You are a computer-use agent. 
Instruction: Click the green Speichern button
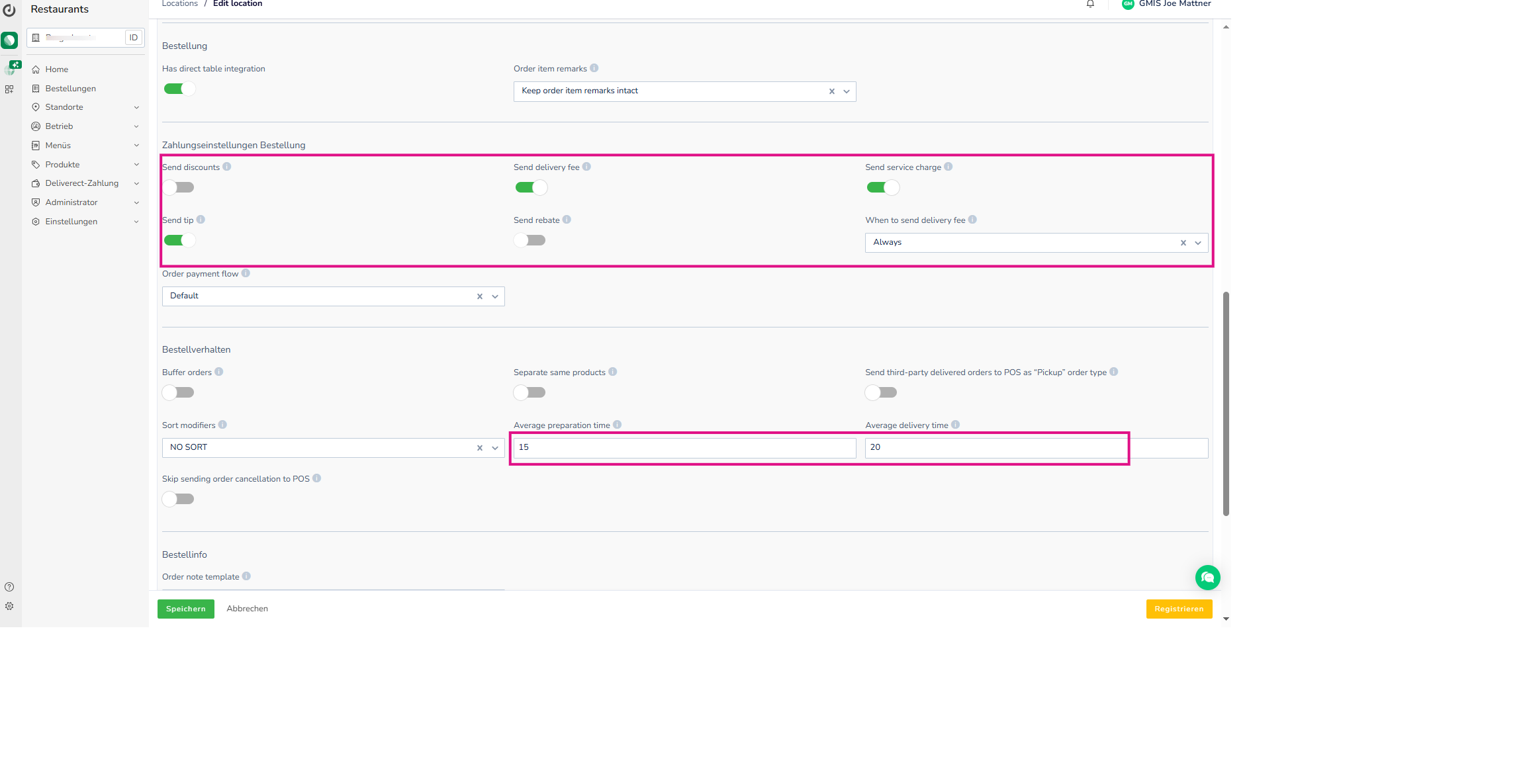(x=185, y=609)
